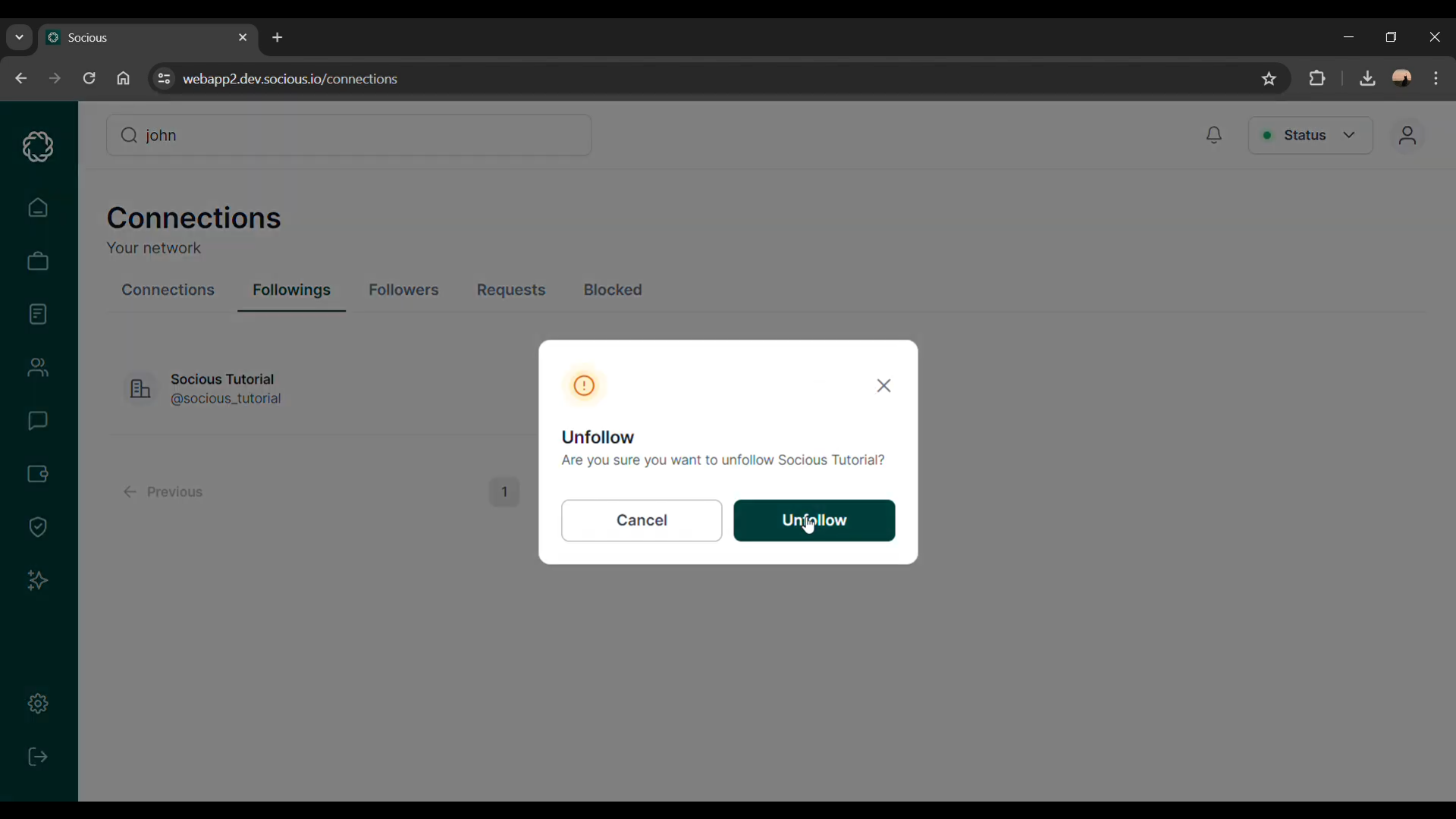The width and height of the screenshot is (1456, 819).
Task: Open the notifications bell
Action: click(1214, 136)
